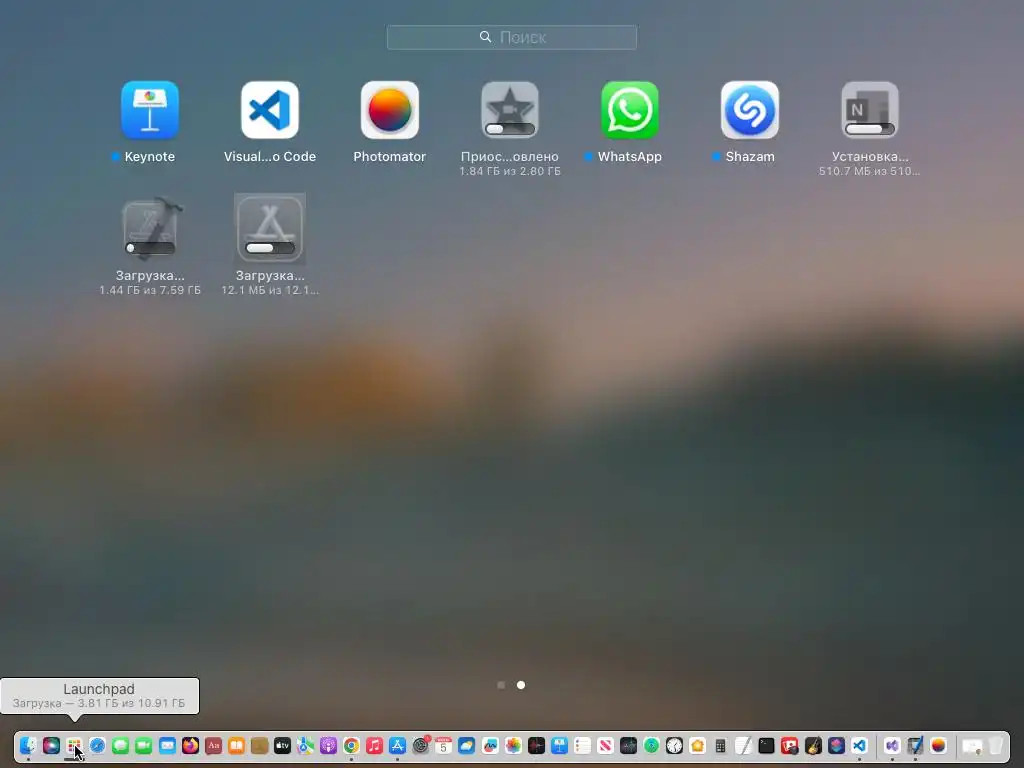The height and width of the screenshot is (768, 1024).
Task: Open Keynote from the Launchpad grid
Action: (x=150, y=110)
